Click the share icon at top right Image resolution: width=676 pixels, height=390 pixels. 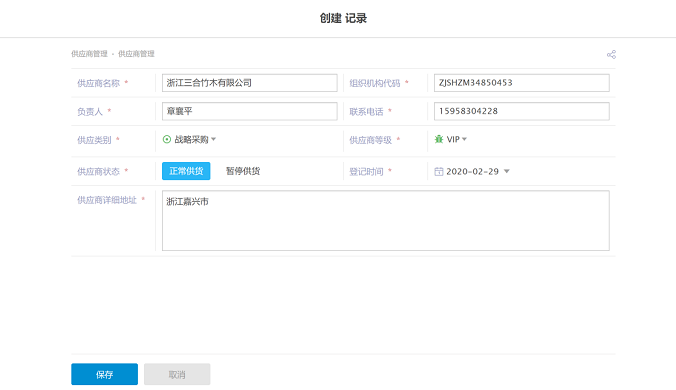tap(611, 54)
